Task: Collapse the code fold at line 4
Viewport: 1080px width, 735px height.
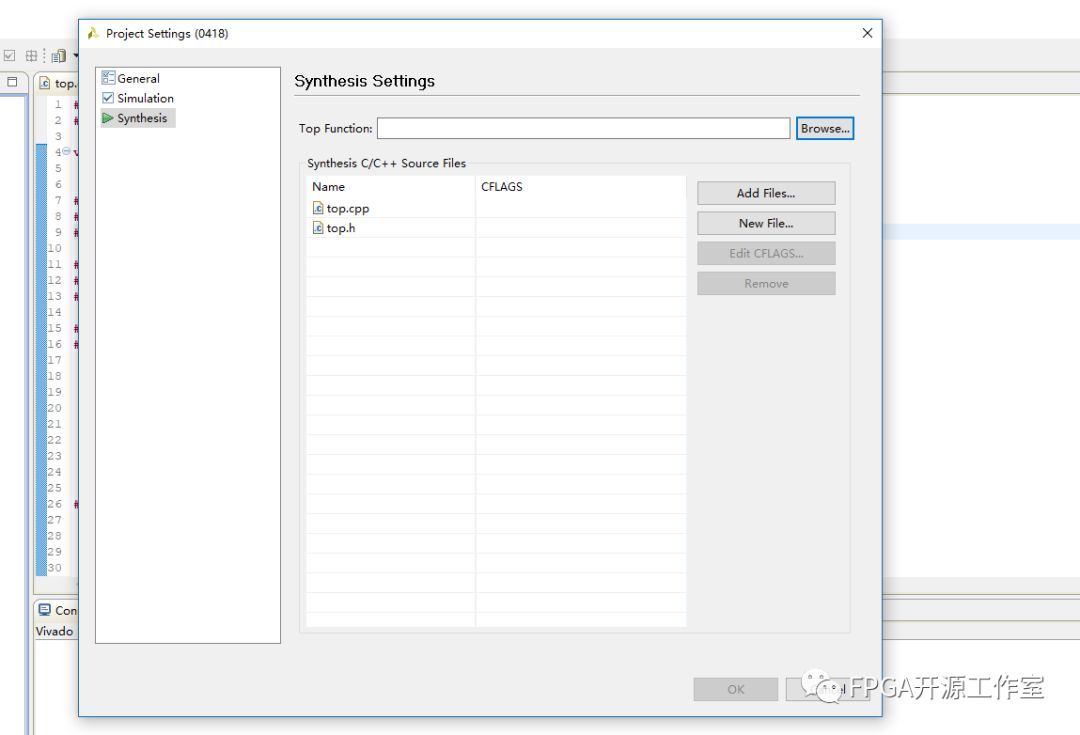Action: tap(66, 152)
